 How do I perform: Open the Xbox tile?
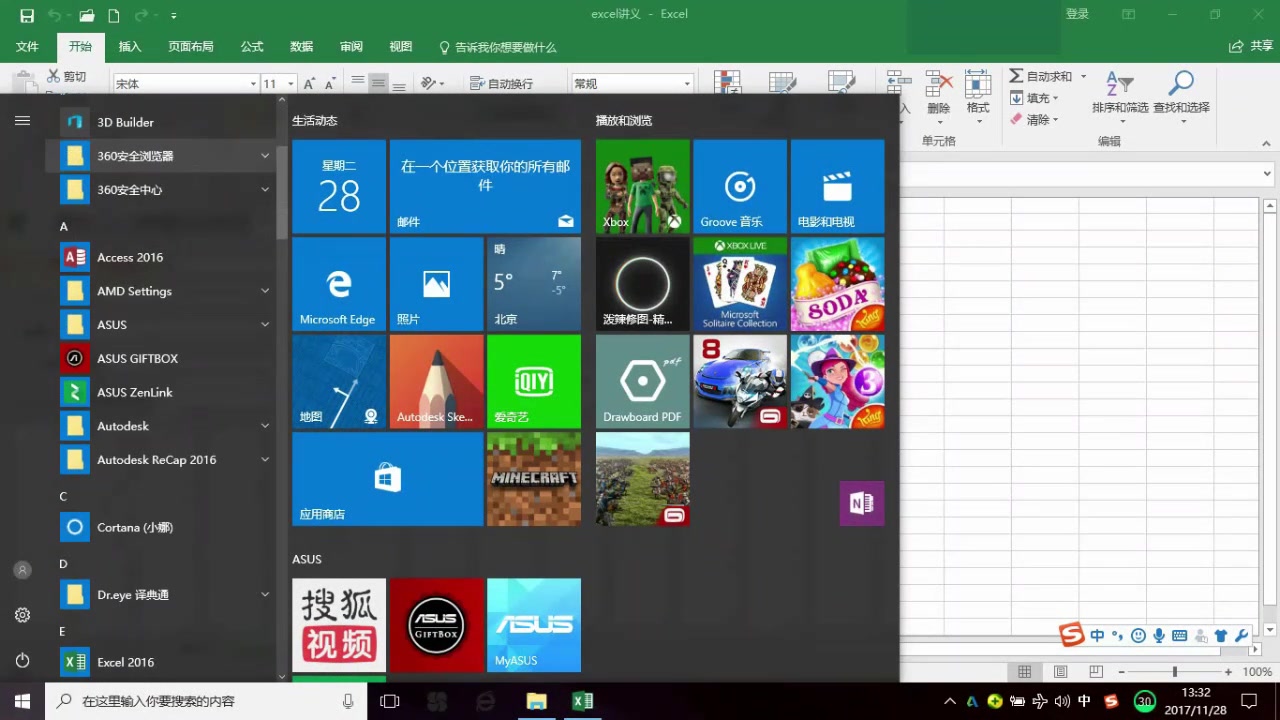point(643,186)
